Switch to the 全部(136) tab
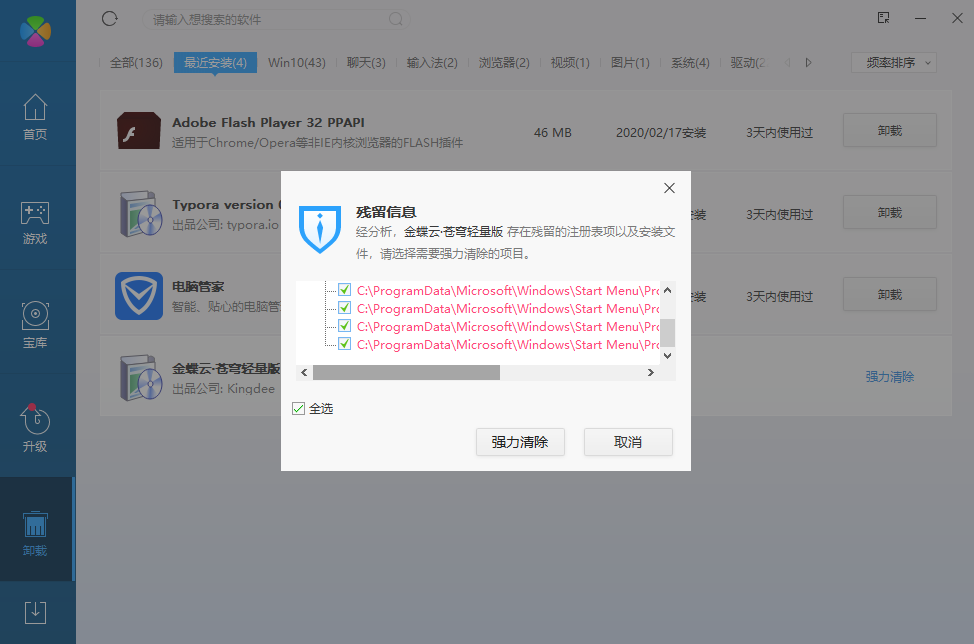This screenshot has height=644, width=974. [x=136, y=63]
